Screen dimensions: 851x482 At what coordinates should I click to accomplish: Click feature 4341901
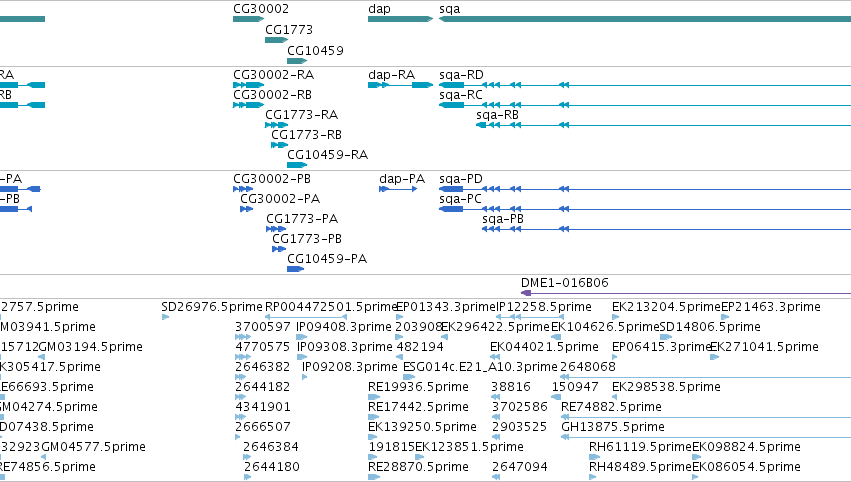tap(240, 417)
